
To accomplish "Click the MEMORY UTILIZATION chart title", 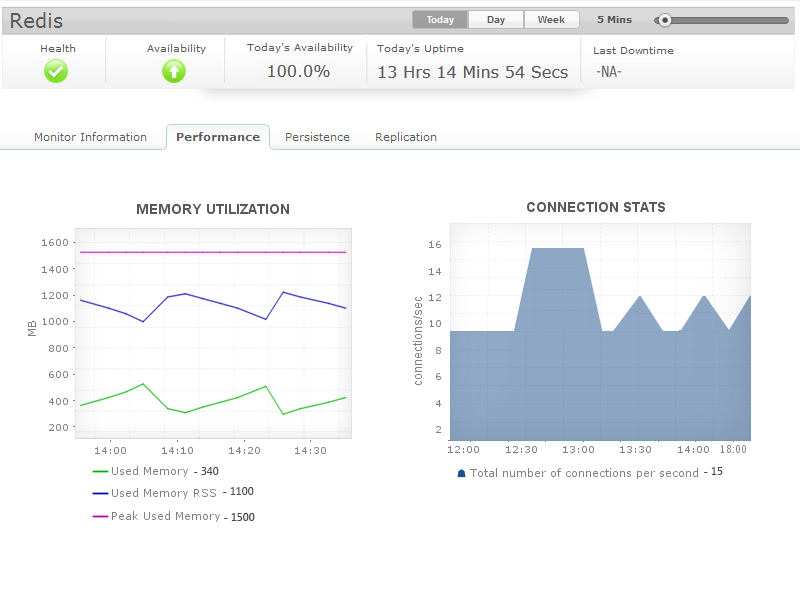I will (x=213, y=209).
